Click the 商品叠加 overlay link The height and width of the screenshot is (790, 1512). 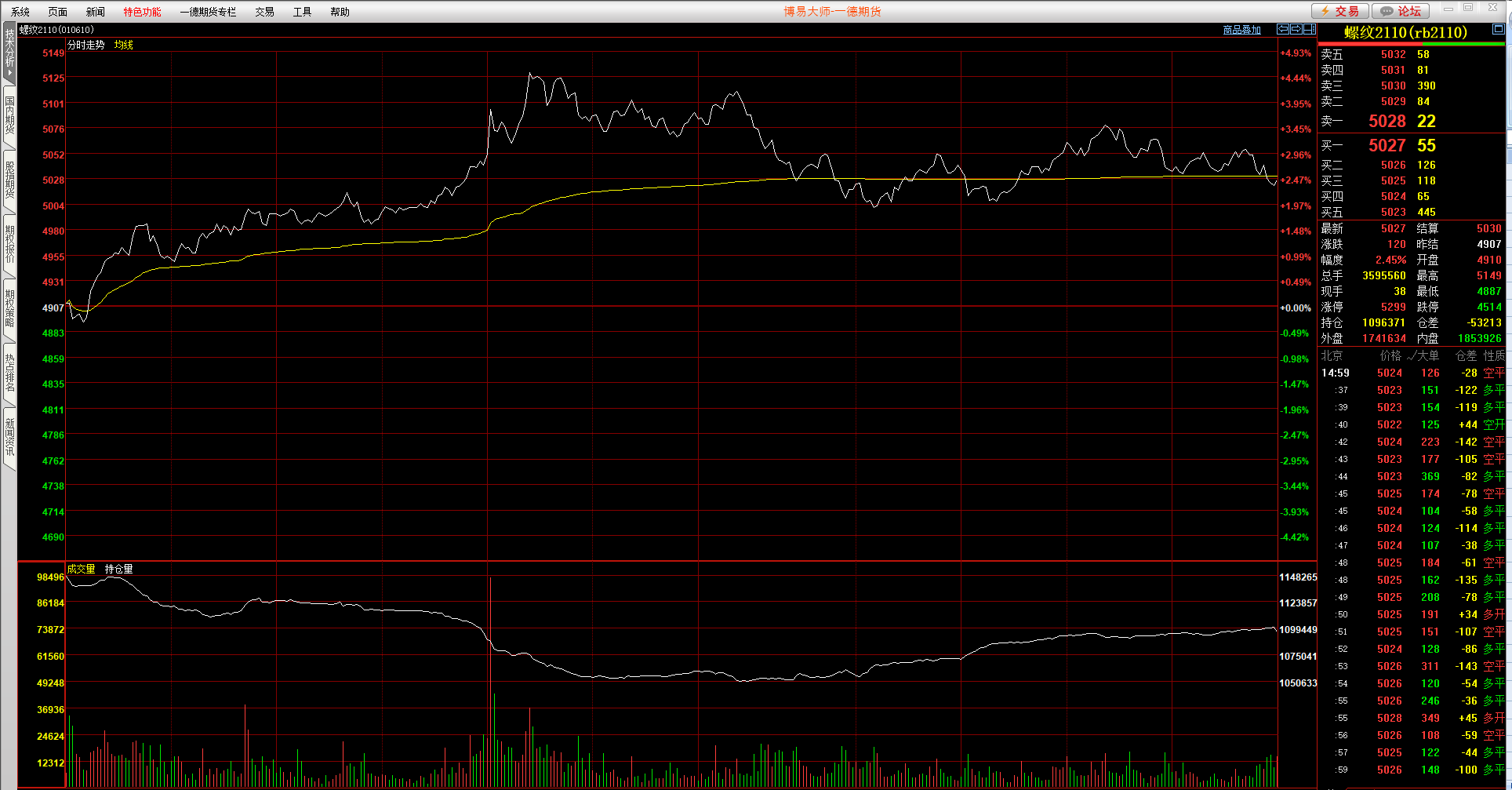[1241, 30]
